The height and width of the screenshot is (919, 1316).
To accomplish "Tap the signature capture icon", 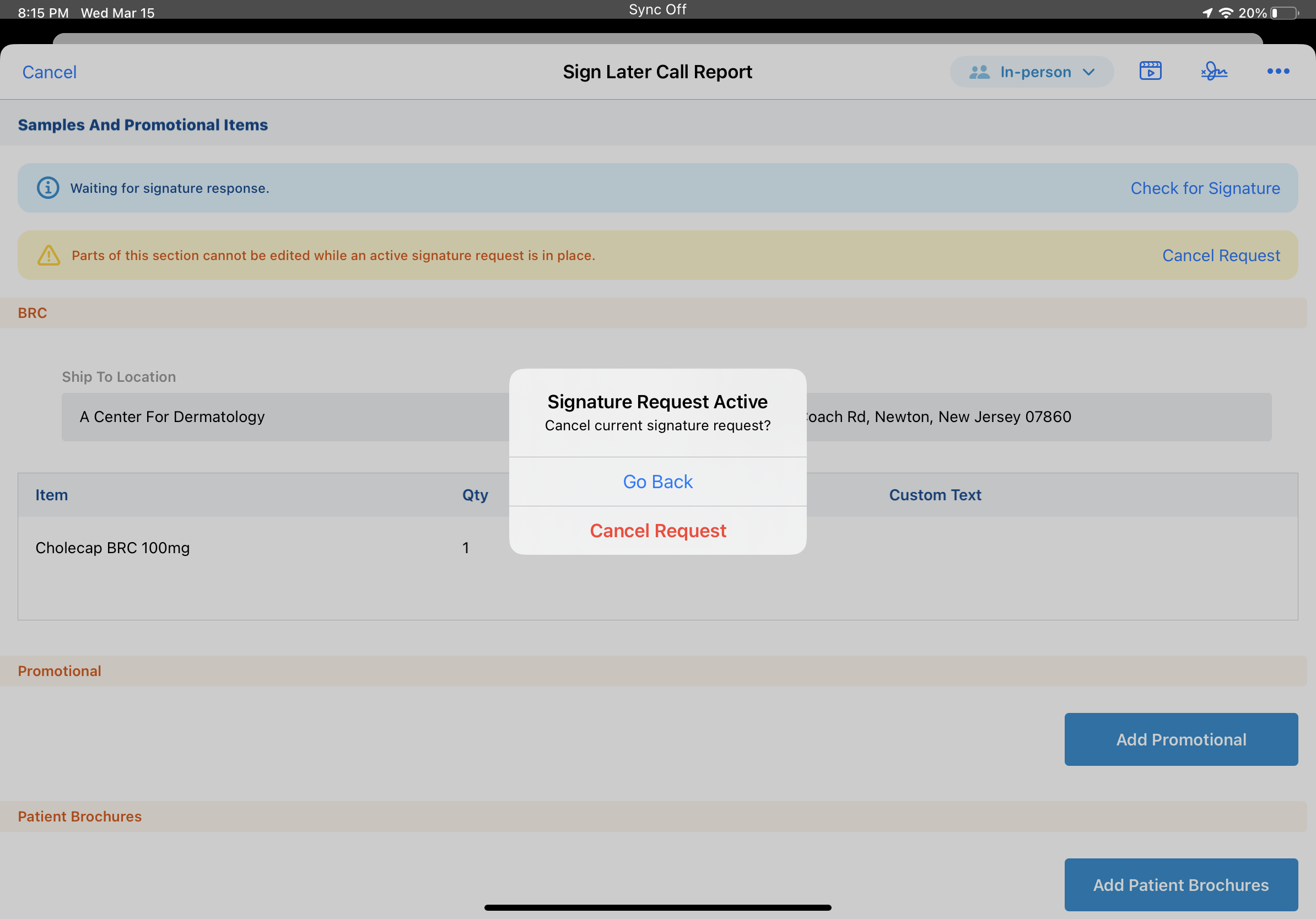I will tap(1213, 71).
